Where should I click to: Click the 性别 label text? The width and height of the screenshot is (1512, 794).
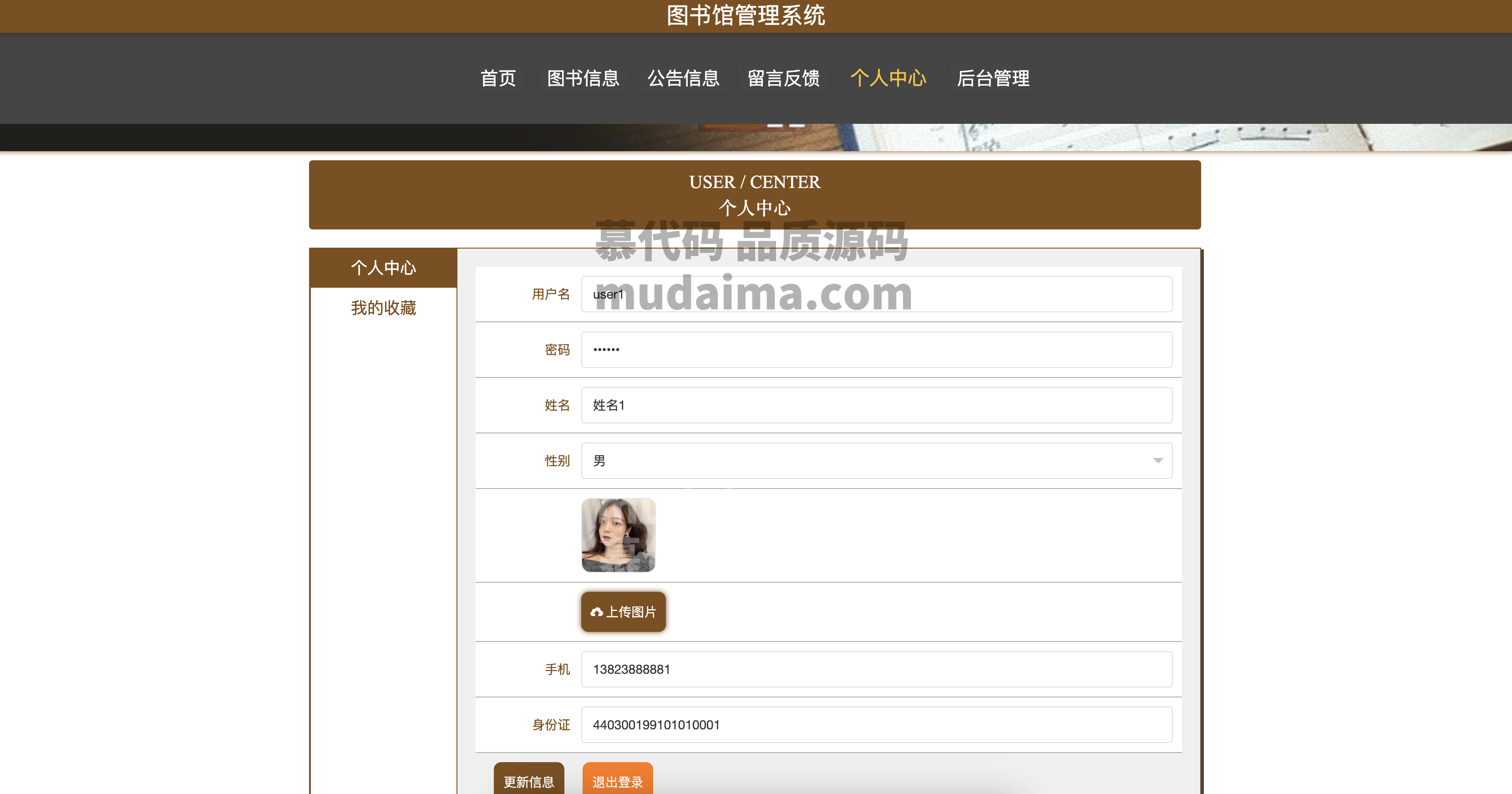pos(557,461)
